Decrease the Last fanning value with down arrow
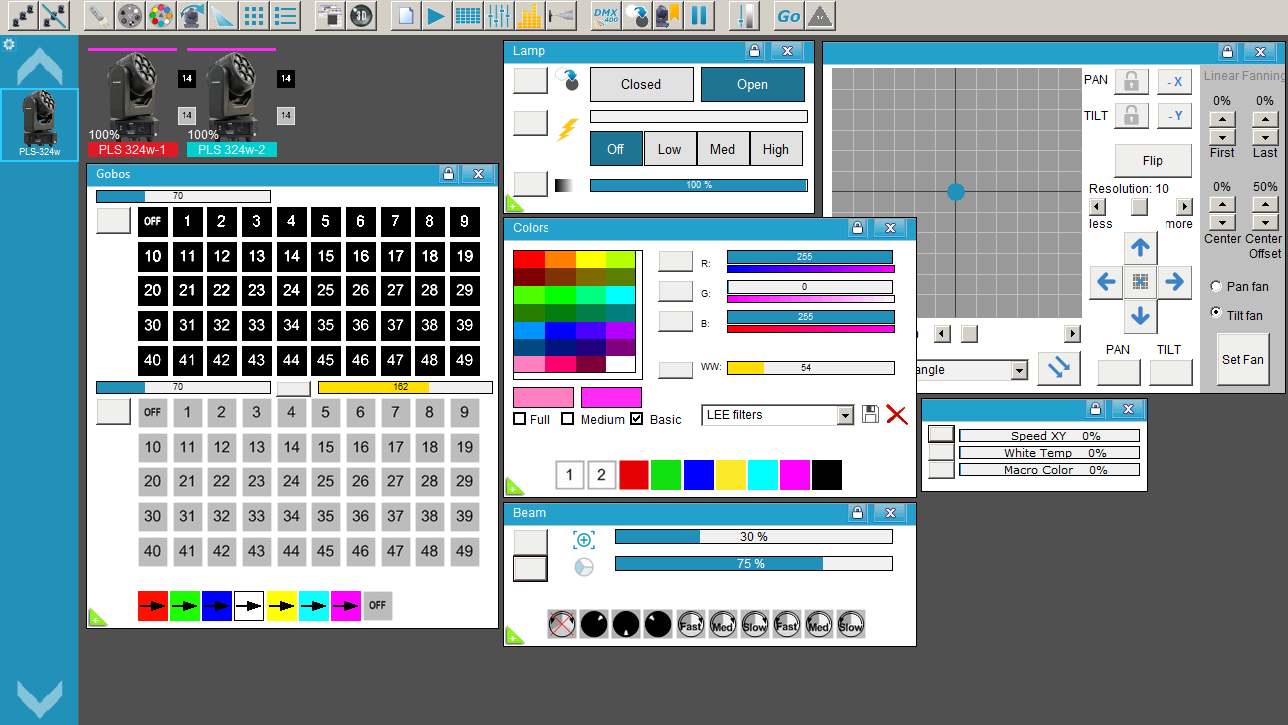Image resolution: width=1288 pixels, height=725 pixels. tap(1265, 136)
